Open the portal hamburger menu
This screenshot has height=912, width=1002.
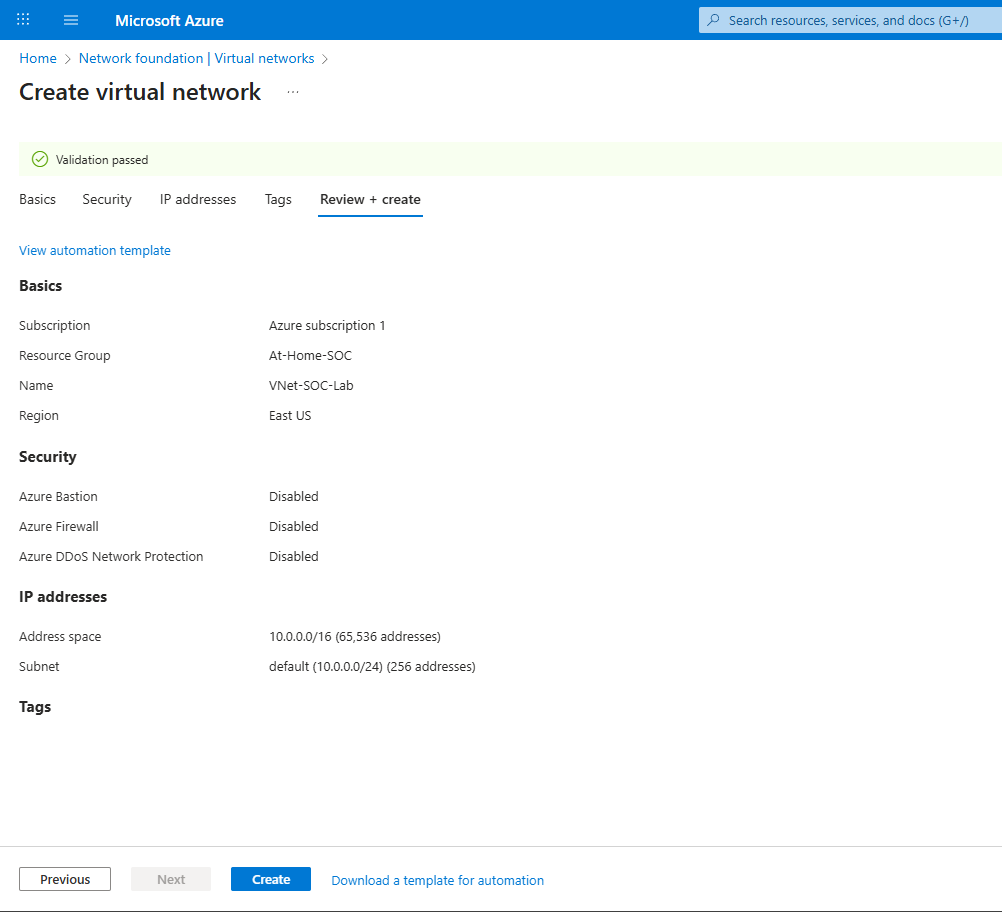click(71, 20)
